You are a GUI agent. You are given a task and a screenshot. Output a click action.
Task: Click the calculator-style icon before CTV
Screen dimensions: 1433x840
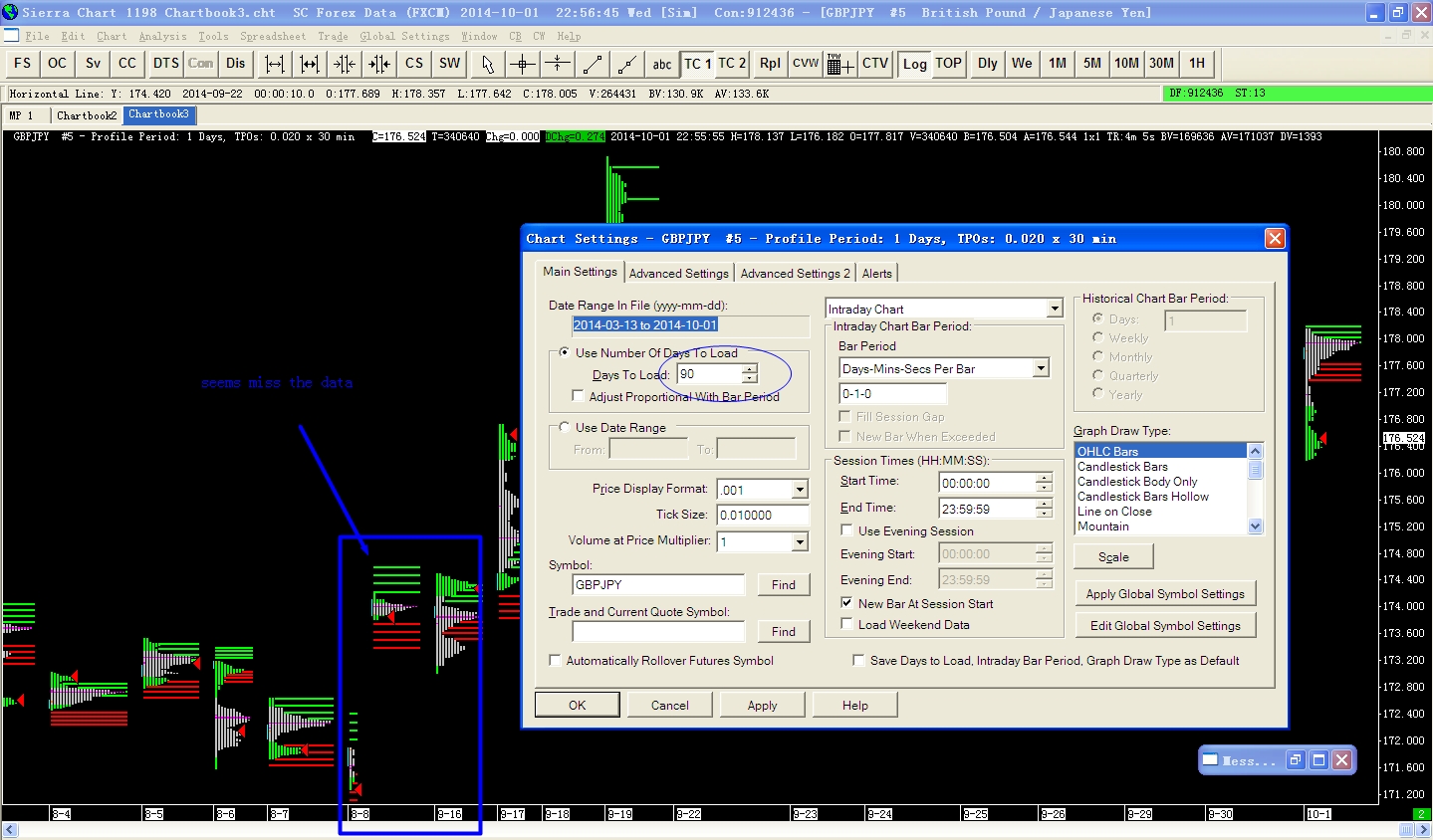(839, 64)
